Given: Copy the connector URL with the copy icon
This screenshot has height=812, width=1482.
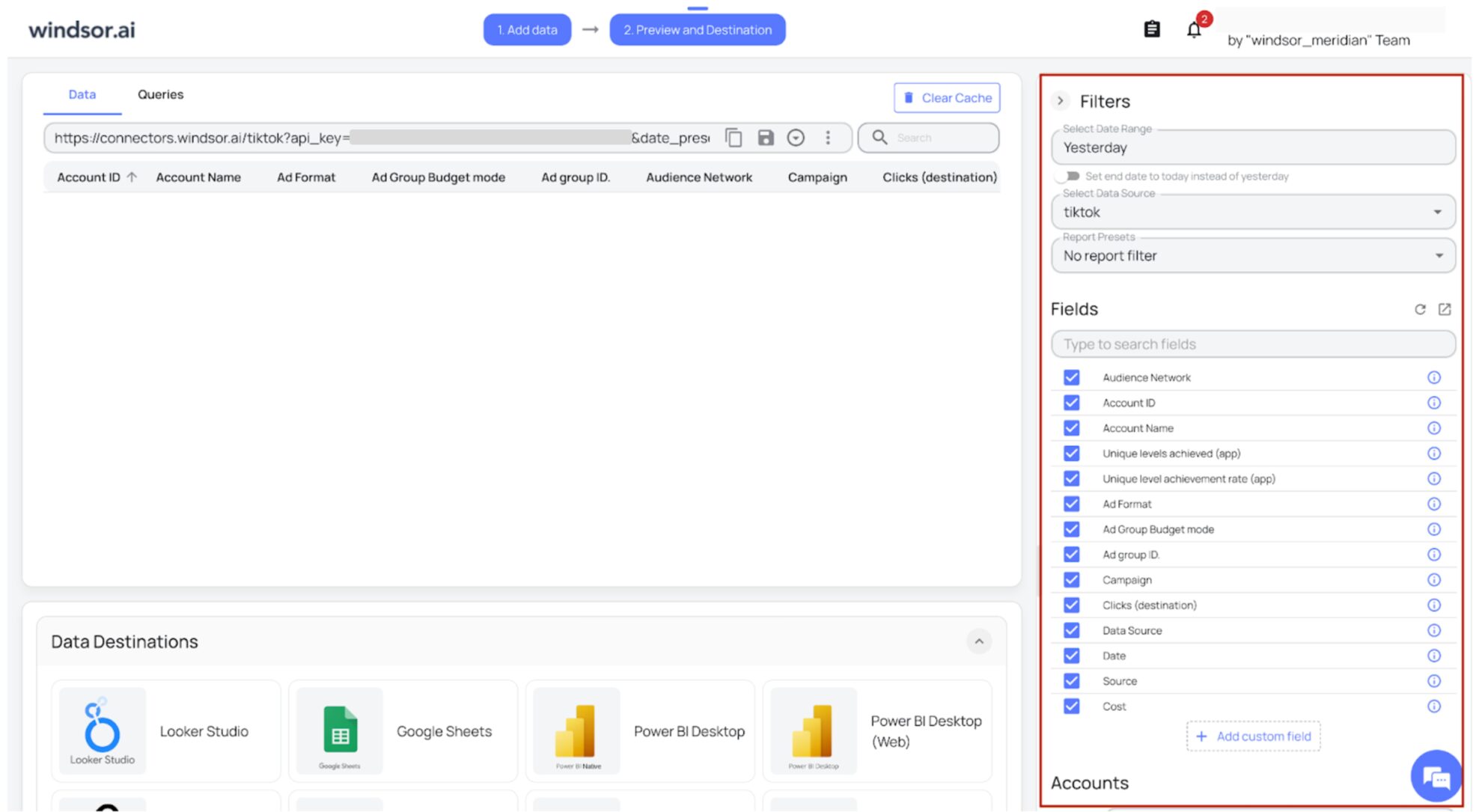Looking at the screenshot, I should tap(734, 138).
